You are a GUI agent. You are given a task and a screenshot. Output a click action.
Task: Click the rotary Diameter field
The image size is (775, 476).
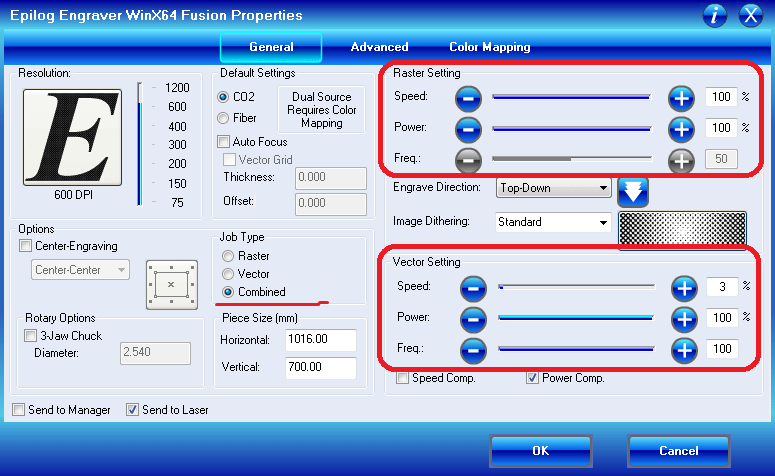(155, 353)
